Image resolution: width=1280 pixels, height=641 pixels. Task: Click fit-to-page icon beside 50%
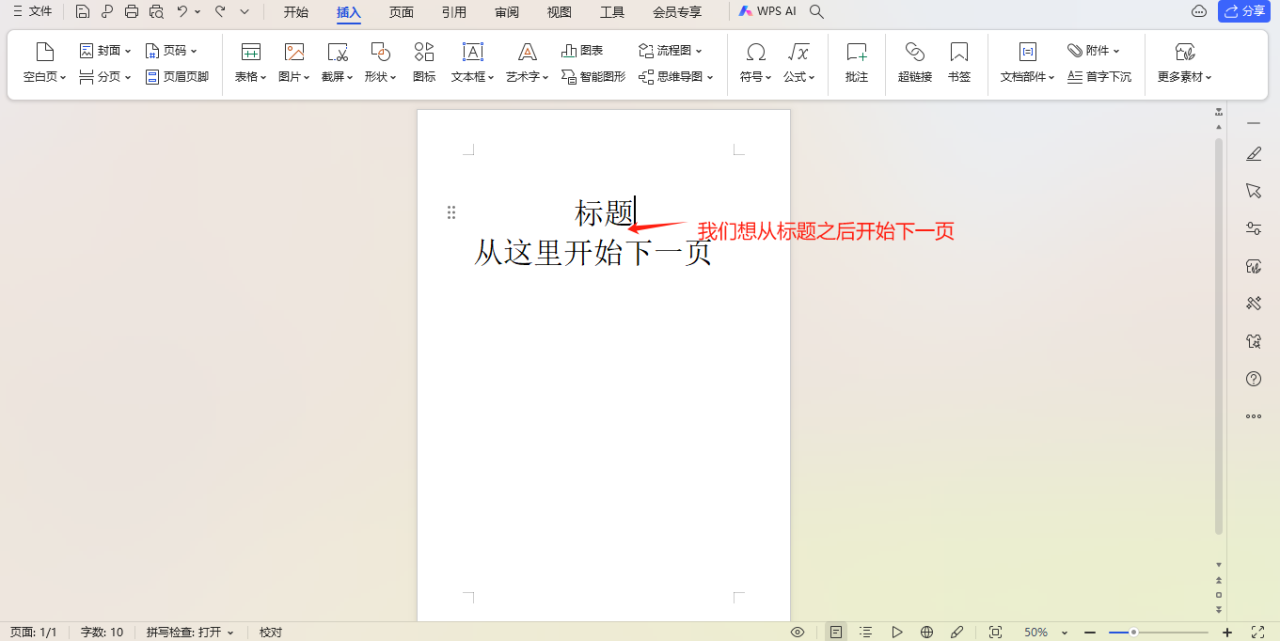pyautogui.click(x=995, y=632)
